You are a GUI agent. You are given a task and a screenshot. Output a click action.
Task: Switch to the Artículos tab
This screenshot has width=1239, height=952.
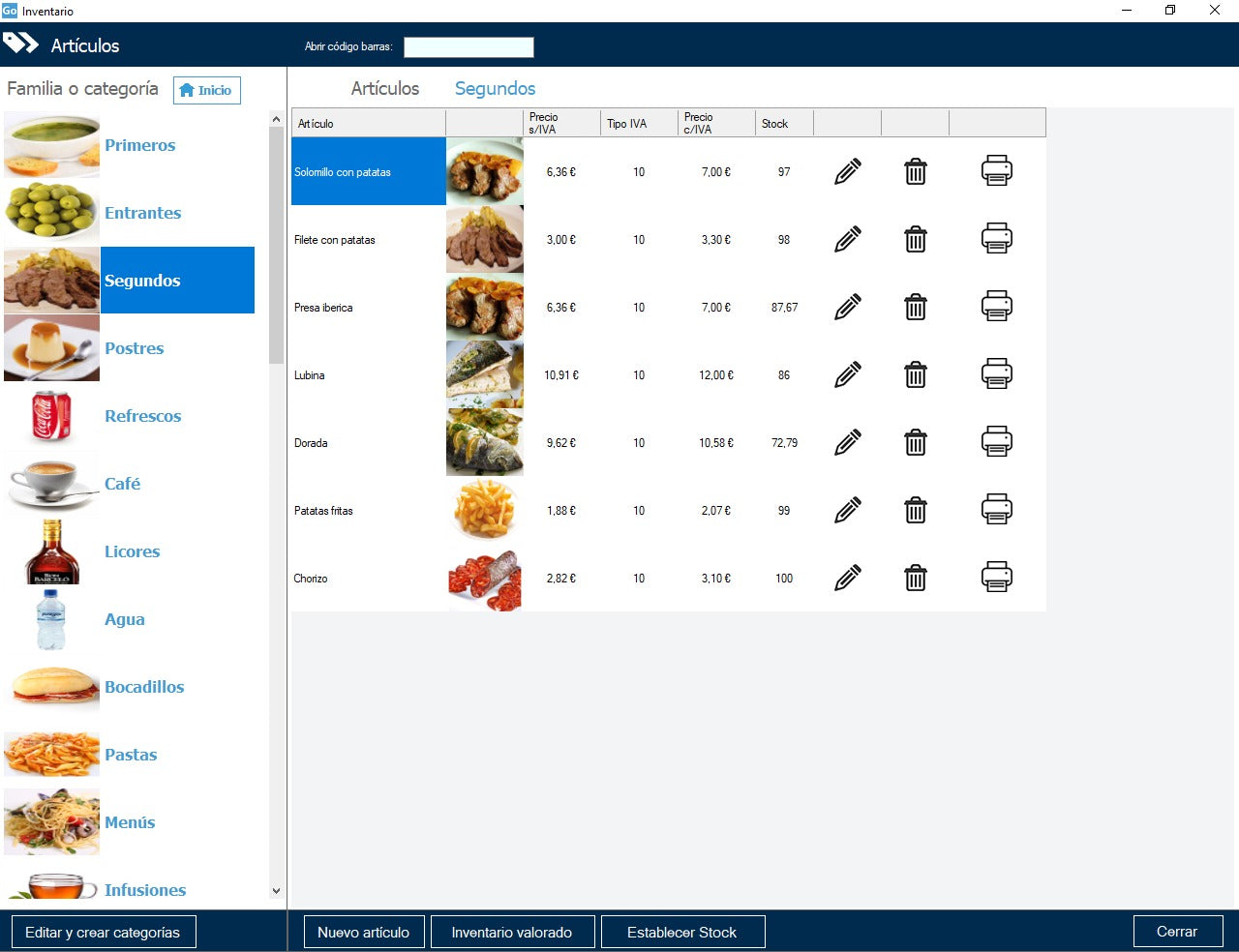click(384, 88)
